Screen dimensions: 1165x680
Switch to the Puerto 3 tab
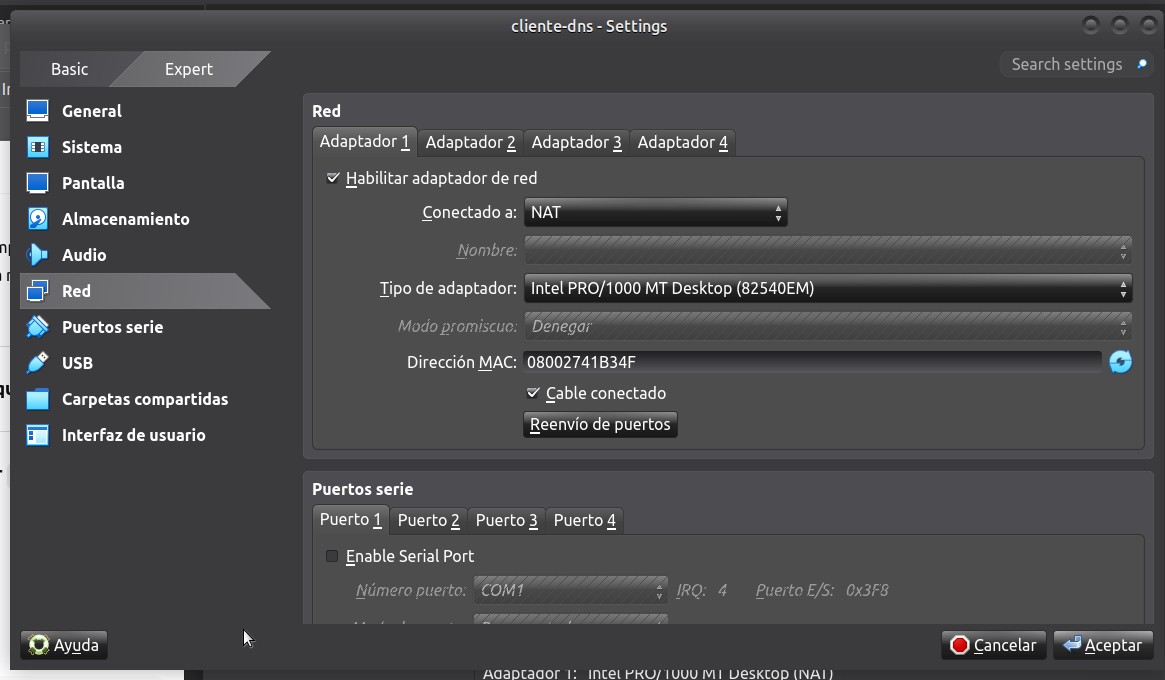(x=506, y=520)
